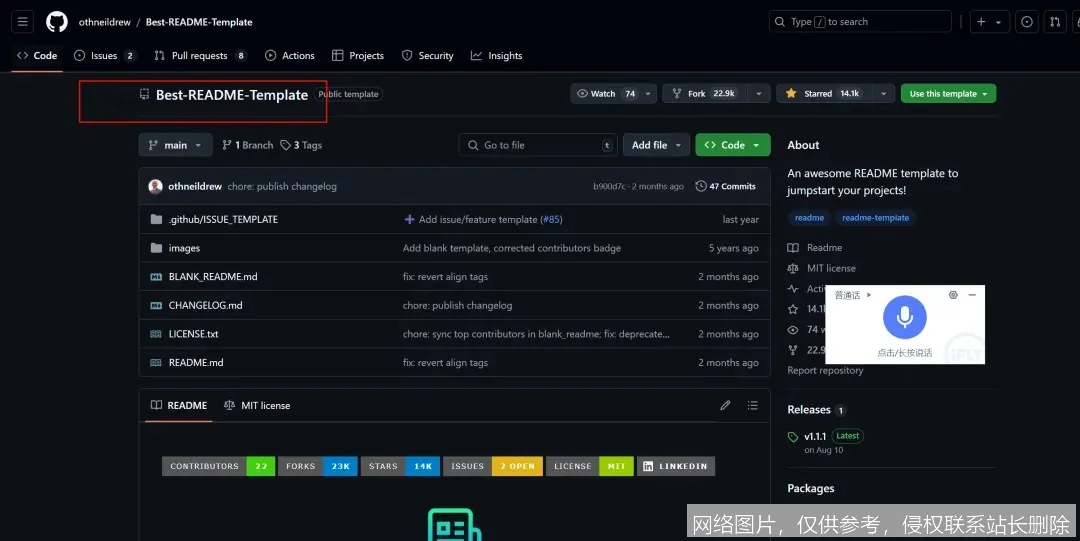Click the othneildrew avatar image
Screen dimensions: 1080x541
[156, 186]
